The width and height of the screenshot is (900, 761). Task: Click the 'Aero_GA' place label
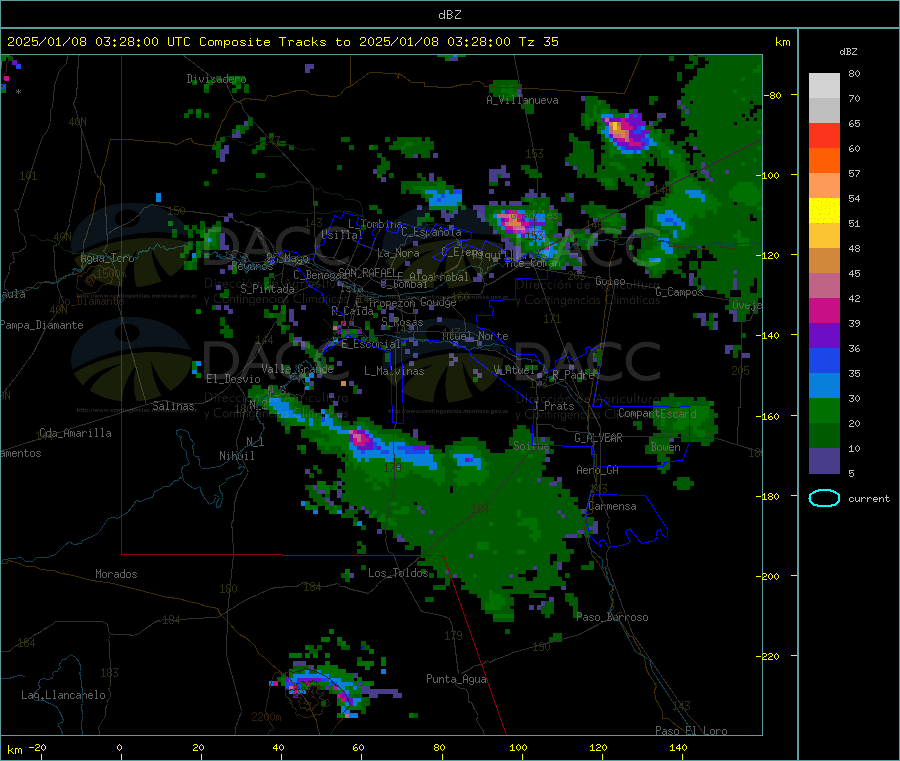[598, 470]
